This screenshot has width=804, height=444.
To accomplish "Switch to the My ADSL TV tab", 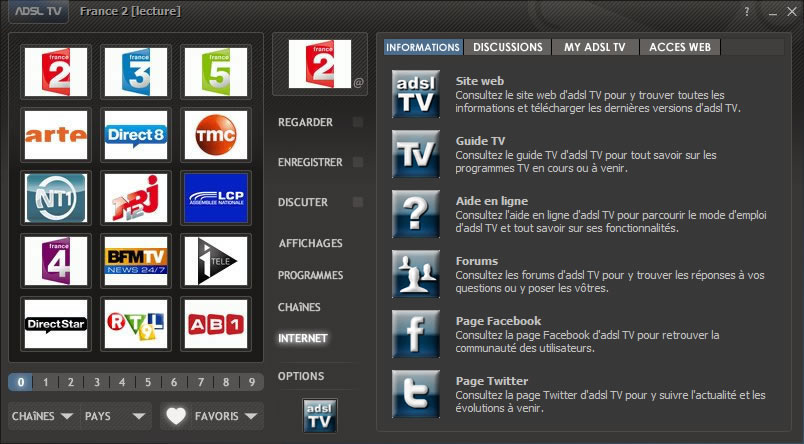I will pyautogui.click(x=595, y=47).
